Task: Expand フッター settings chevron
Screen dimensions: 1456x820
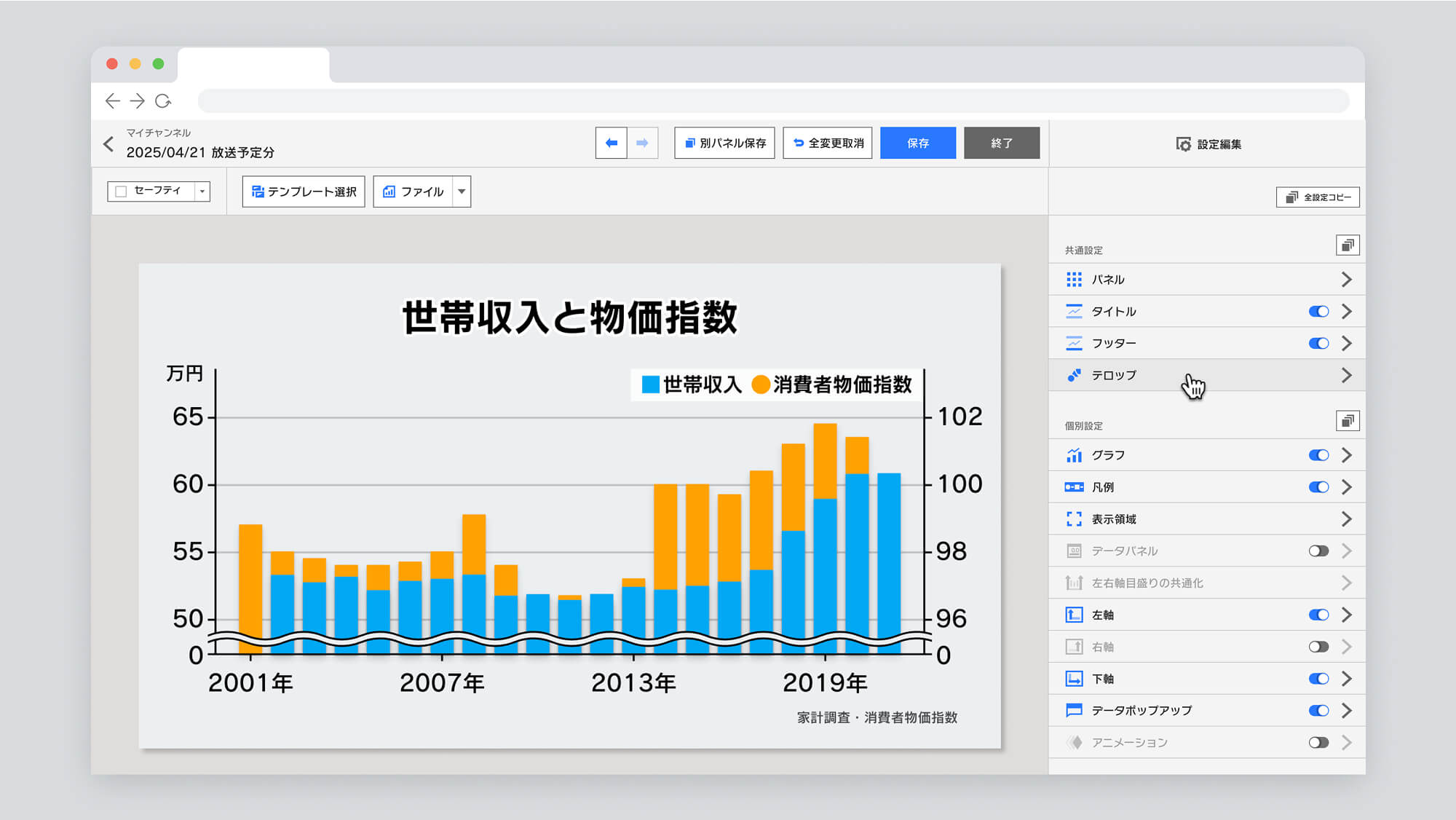Action: [1347, 343]
